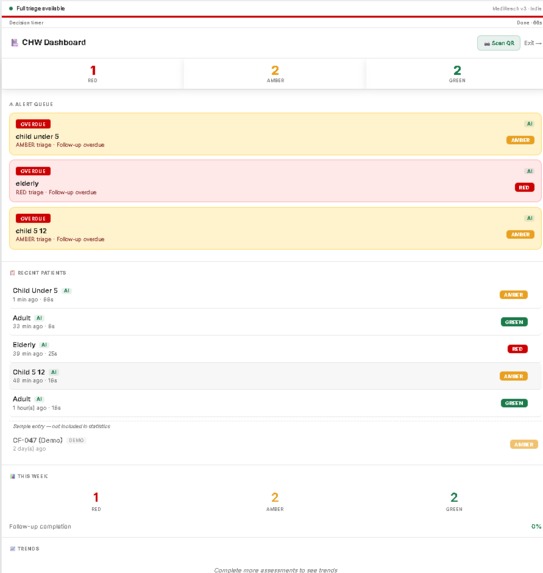Screen dimensions: 543x573
Task: Click the 0% follow-up completion value
Action: (x=536, y=527)
